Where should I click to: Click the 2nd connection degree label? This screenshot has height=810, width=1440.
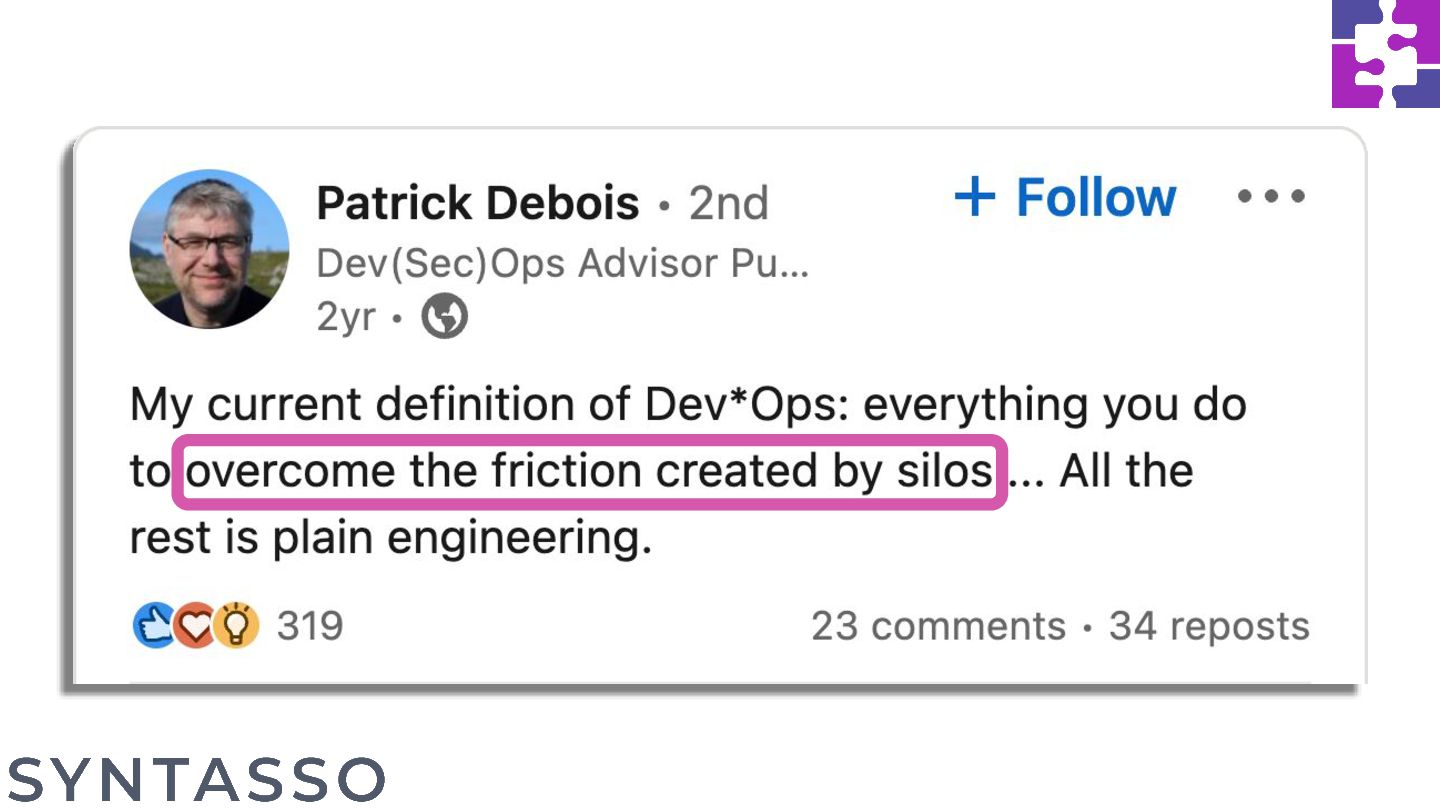pos(729,204)
